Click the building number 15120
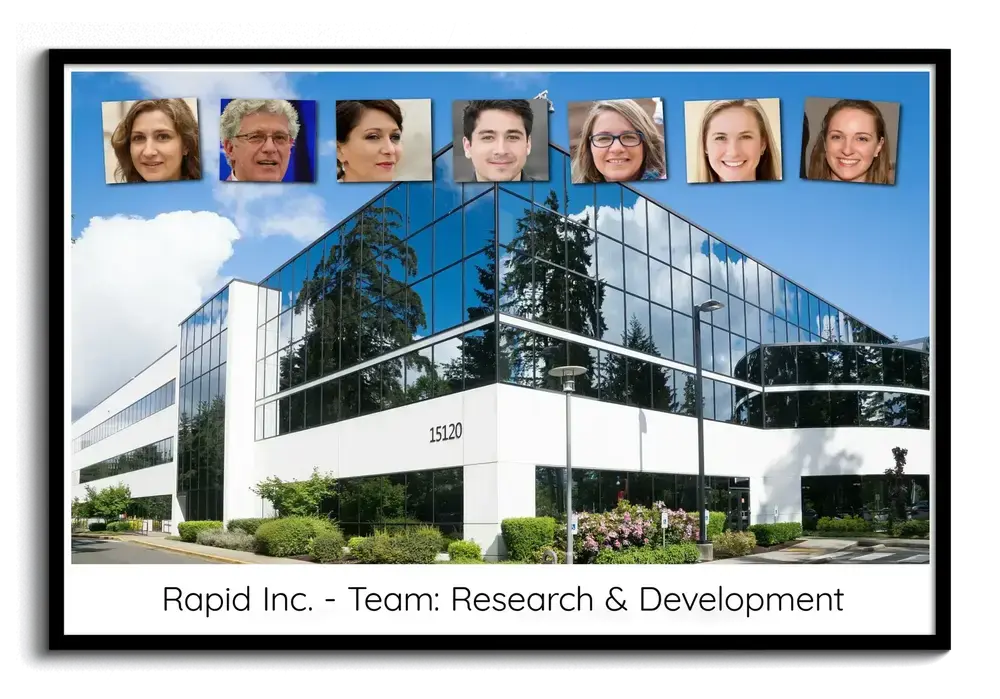The image size is (1000, 699). (445, 432)
